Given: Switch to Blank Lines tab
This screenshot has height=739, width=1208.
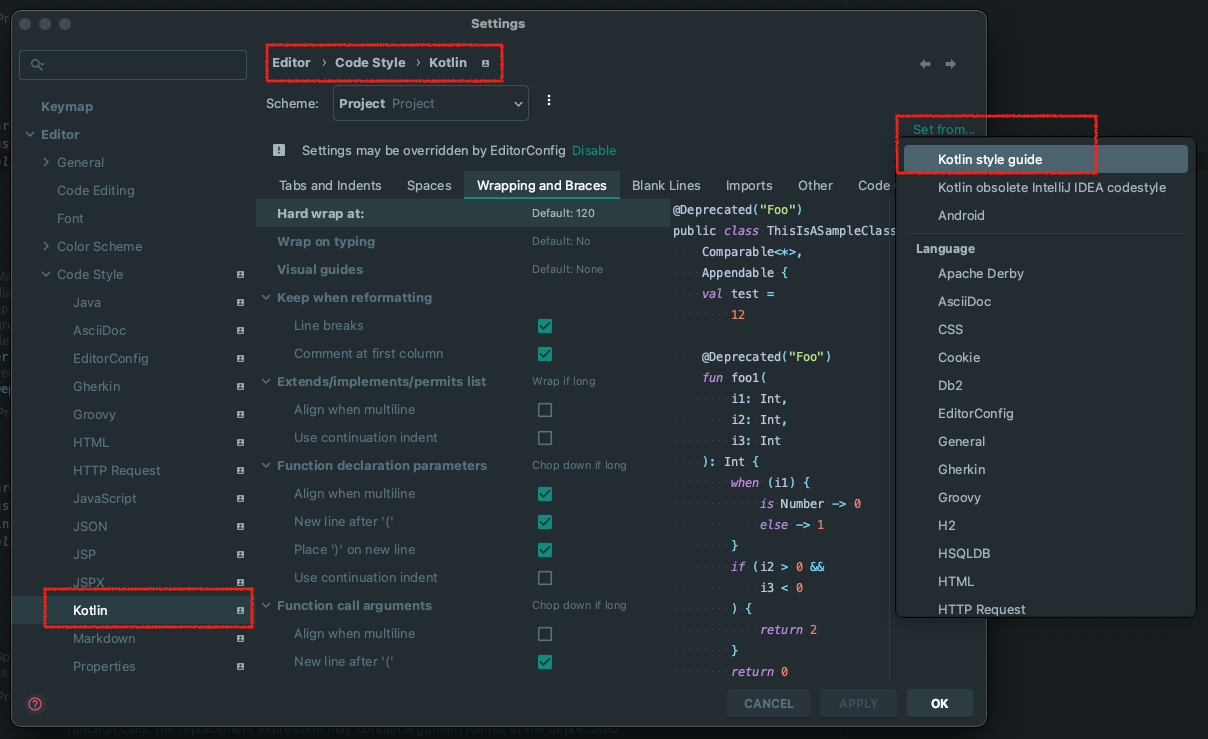Looking at the screenshot, I should tap(666, 185).
